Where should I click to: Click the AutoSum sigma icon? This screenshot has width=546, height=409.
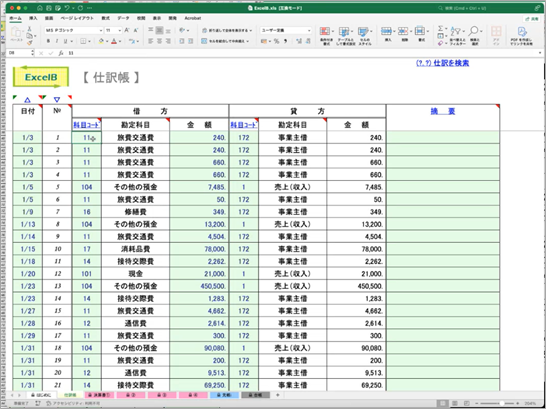(440, 28)
